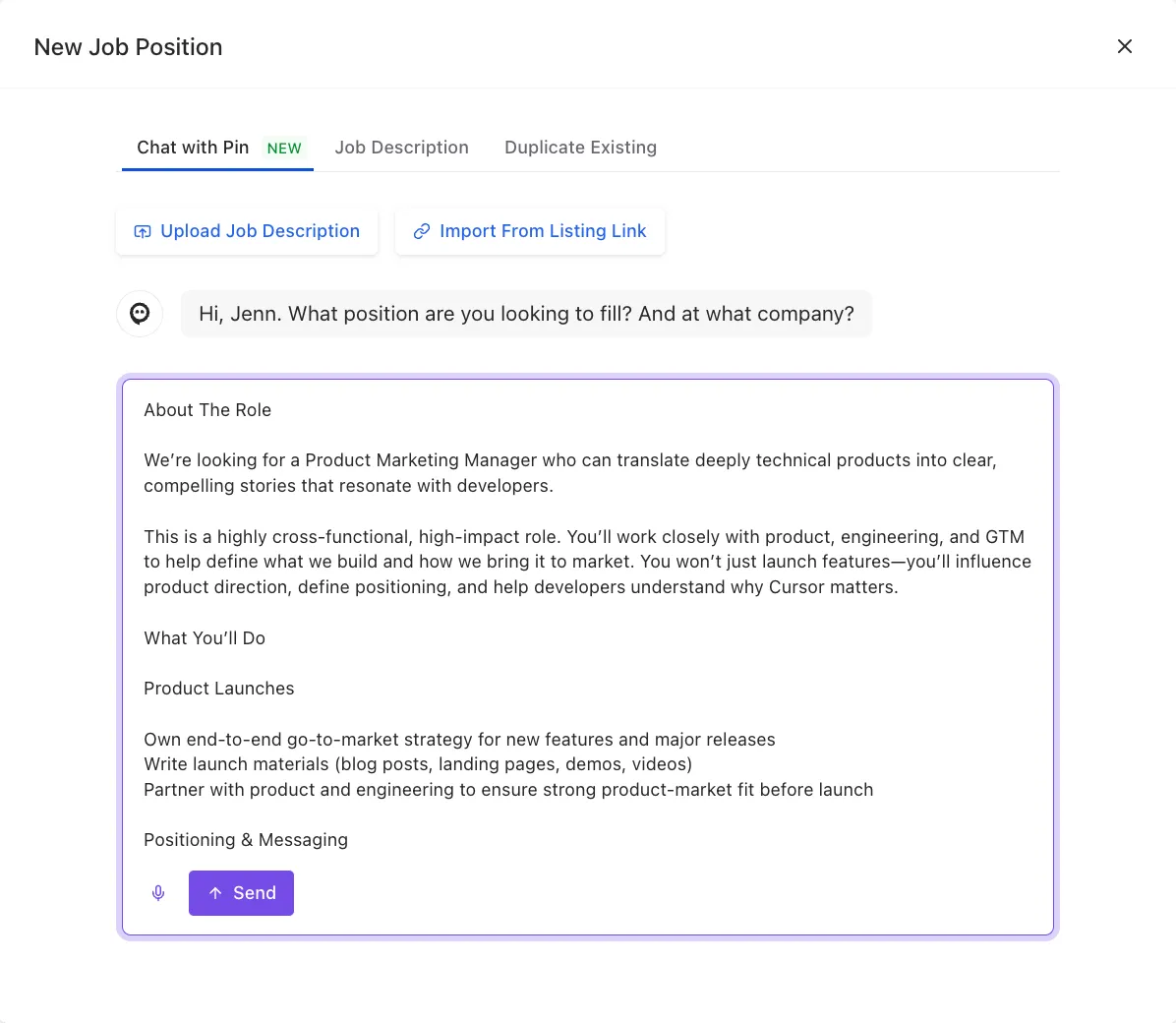The image size is (1176, 1023).
Task: Place cursor at Positioning & Messaging line
Action: tap(246, 840)
